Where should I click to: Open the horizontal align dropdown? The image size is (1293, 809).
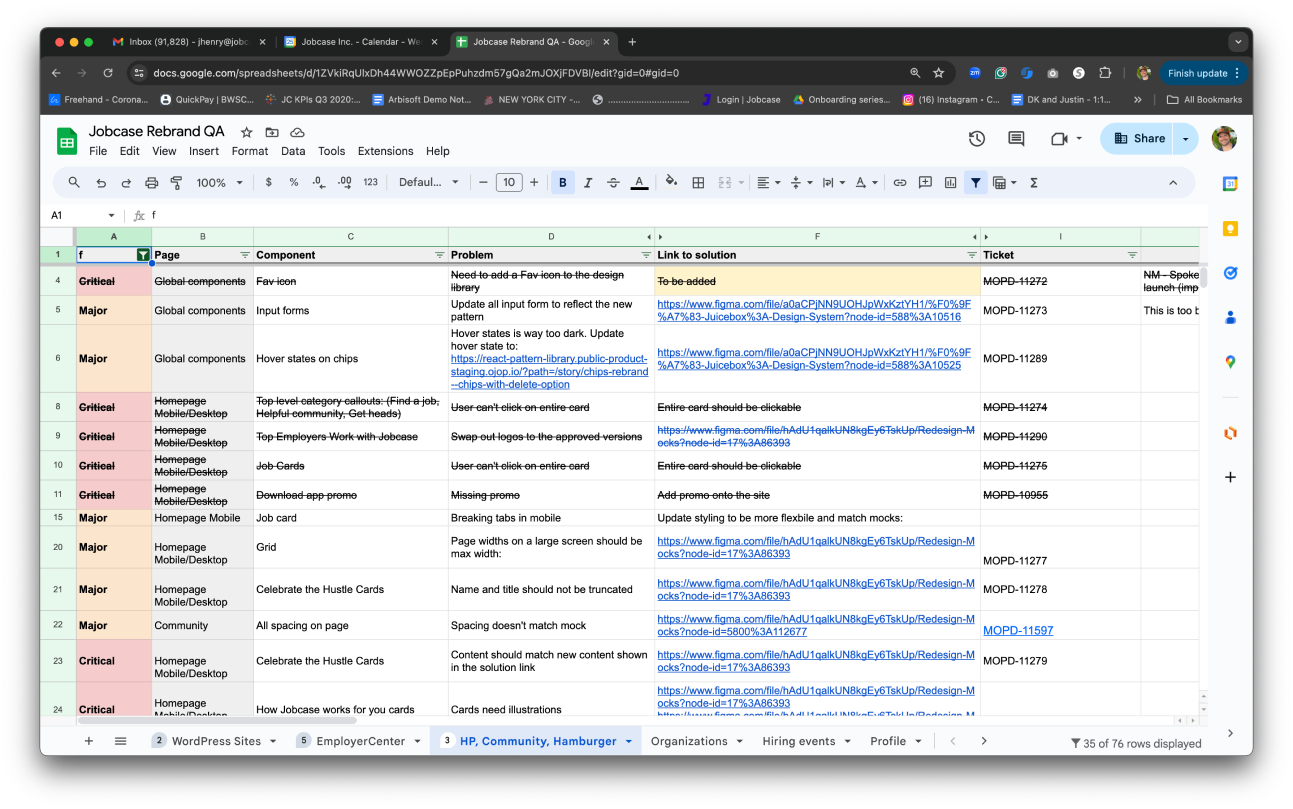[768, 183]
